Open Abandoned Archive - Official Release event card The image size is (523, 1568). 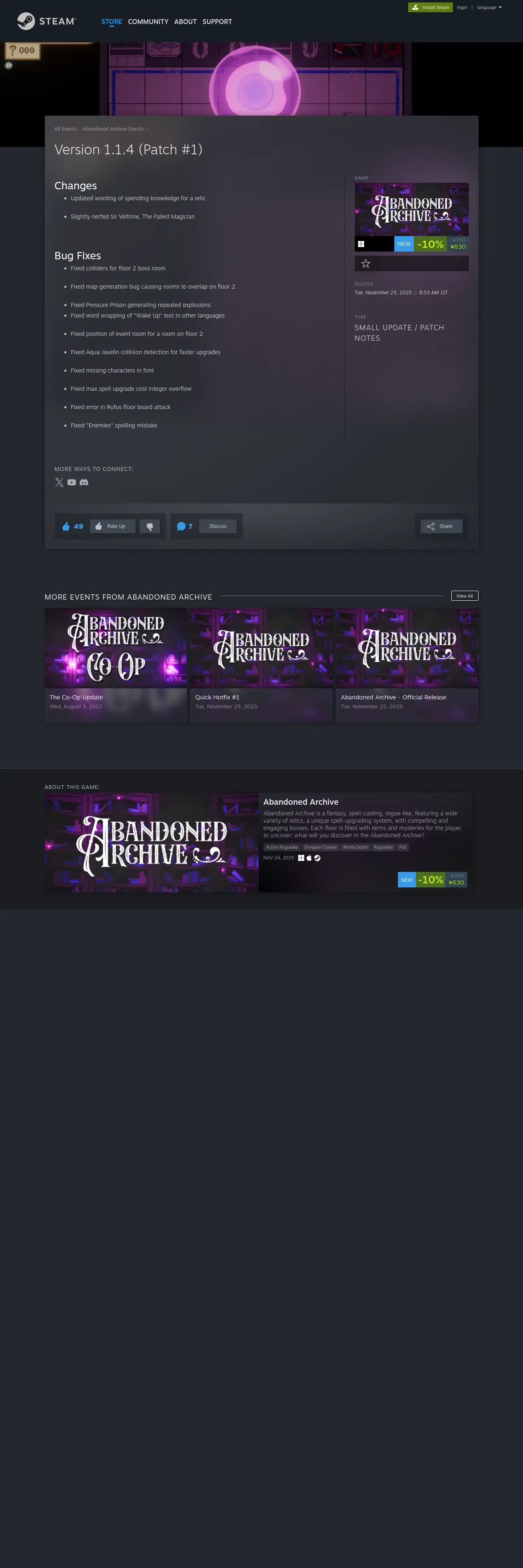point(407,665)
